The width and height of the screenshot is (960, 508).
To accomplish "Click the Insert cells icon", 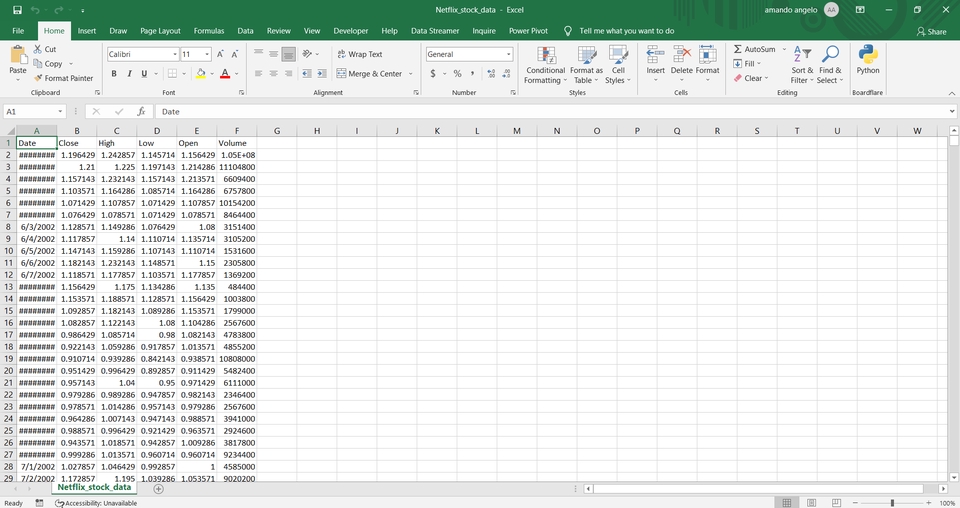I will pyautogui.click(x=655, y=54).
